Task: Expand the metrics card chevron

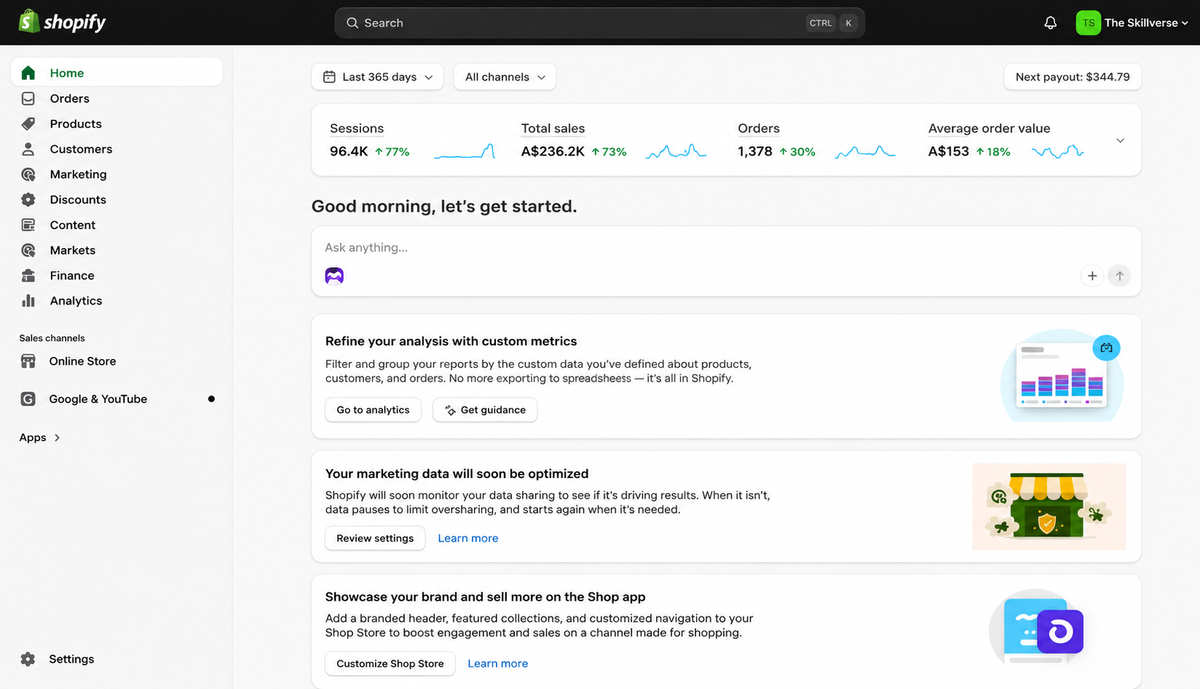Action: 1120,141
